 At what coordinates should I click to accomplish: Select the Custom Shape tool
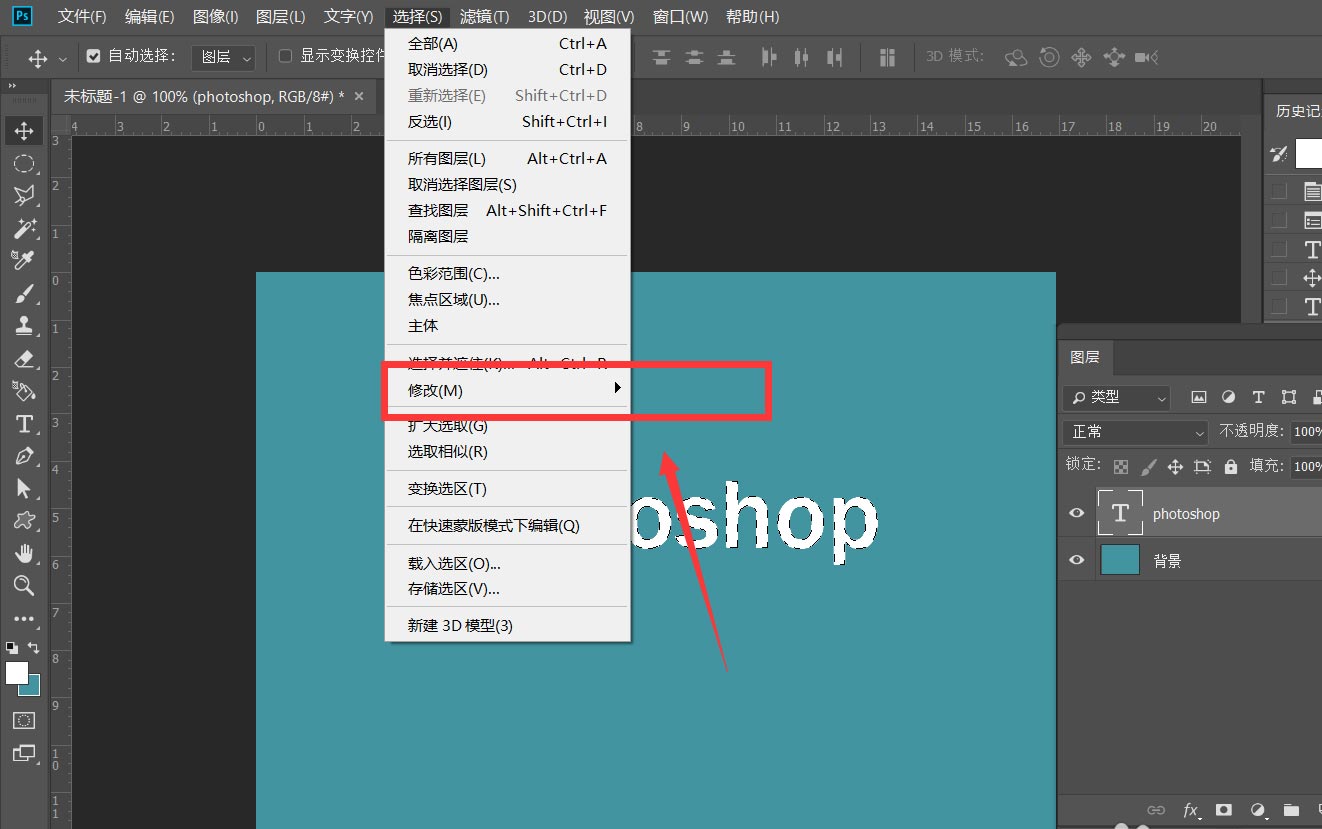[x=24, y=520]
